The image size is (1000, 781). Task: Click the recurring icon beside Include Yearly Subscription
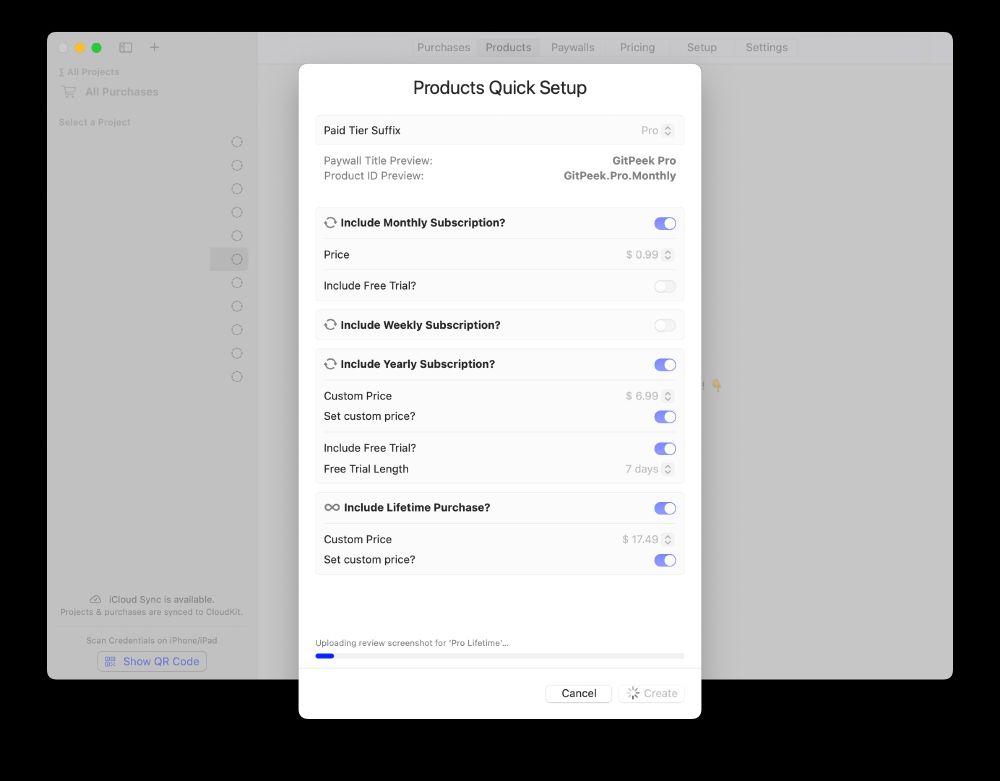pos(330,364)
